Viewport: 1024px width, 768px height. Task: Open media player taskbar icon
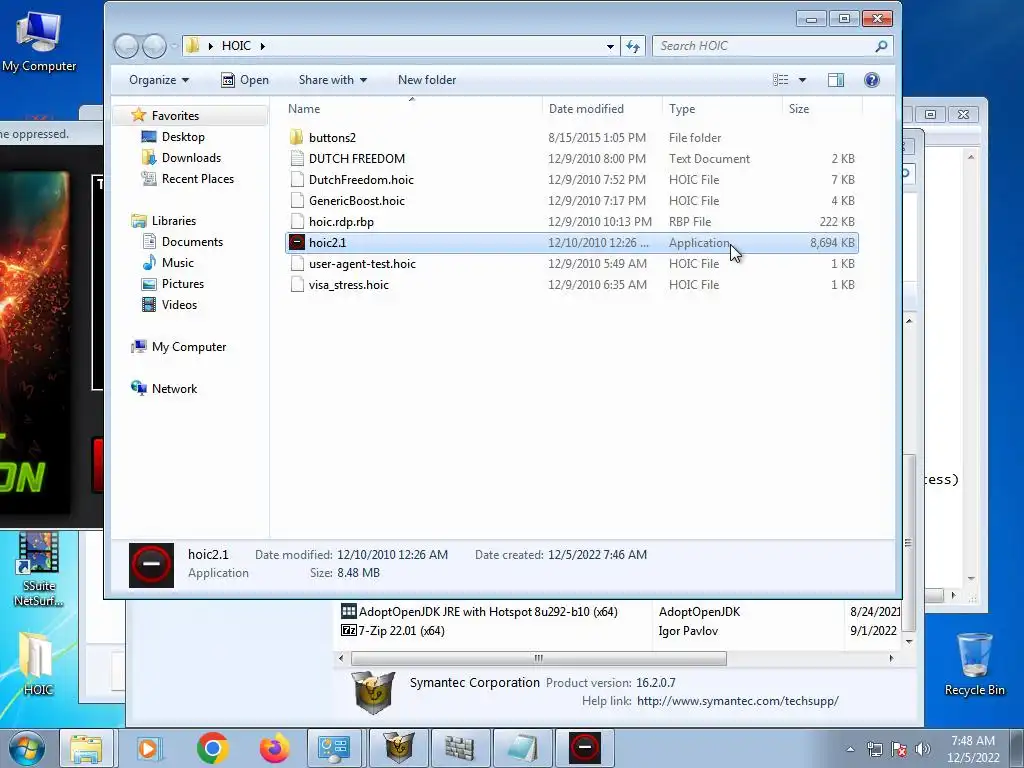coord(150,748)
